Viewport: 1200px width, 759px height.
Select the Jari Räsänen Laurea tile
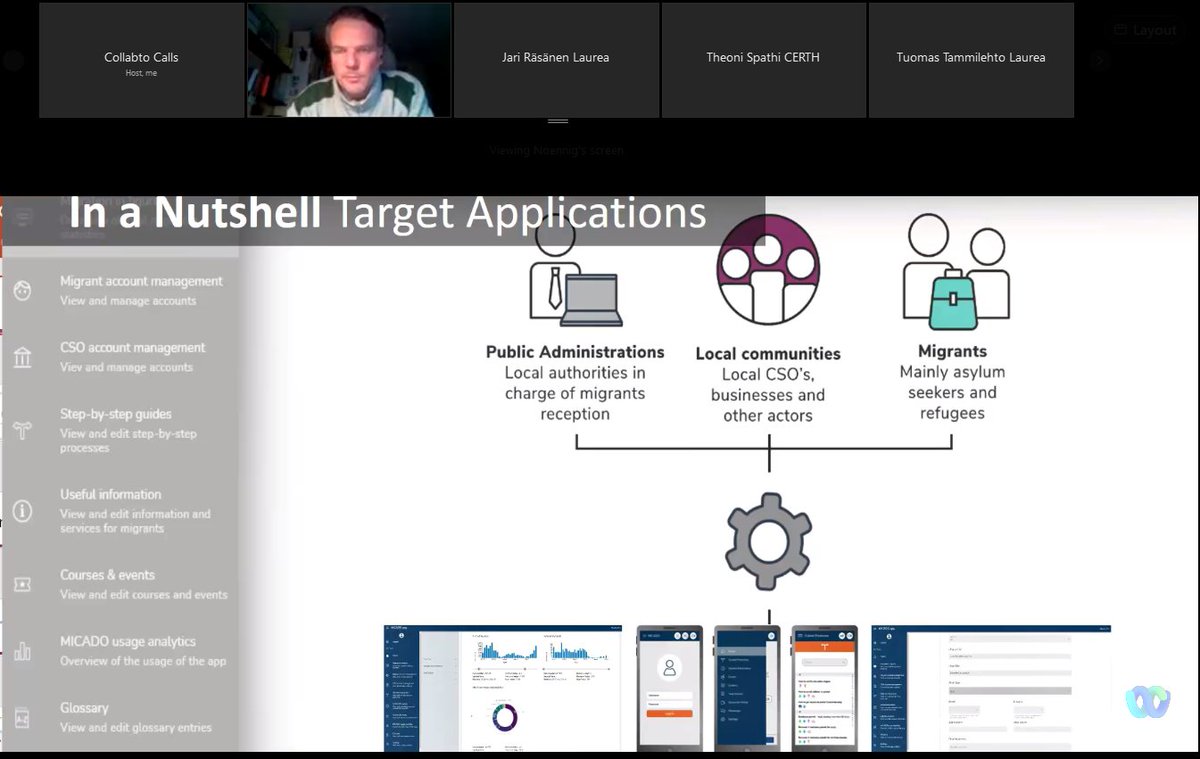[556, 60]
